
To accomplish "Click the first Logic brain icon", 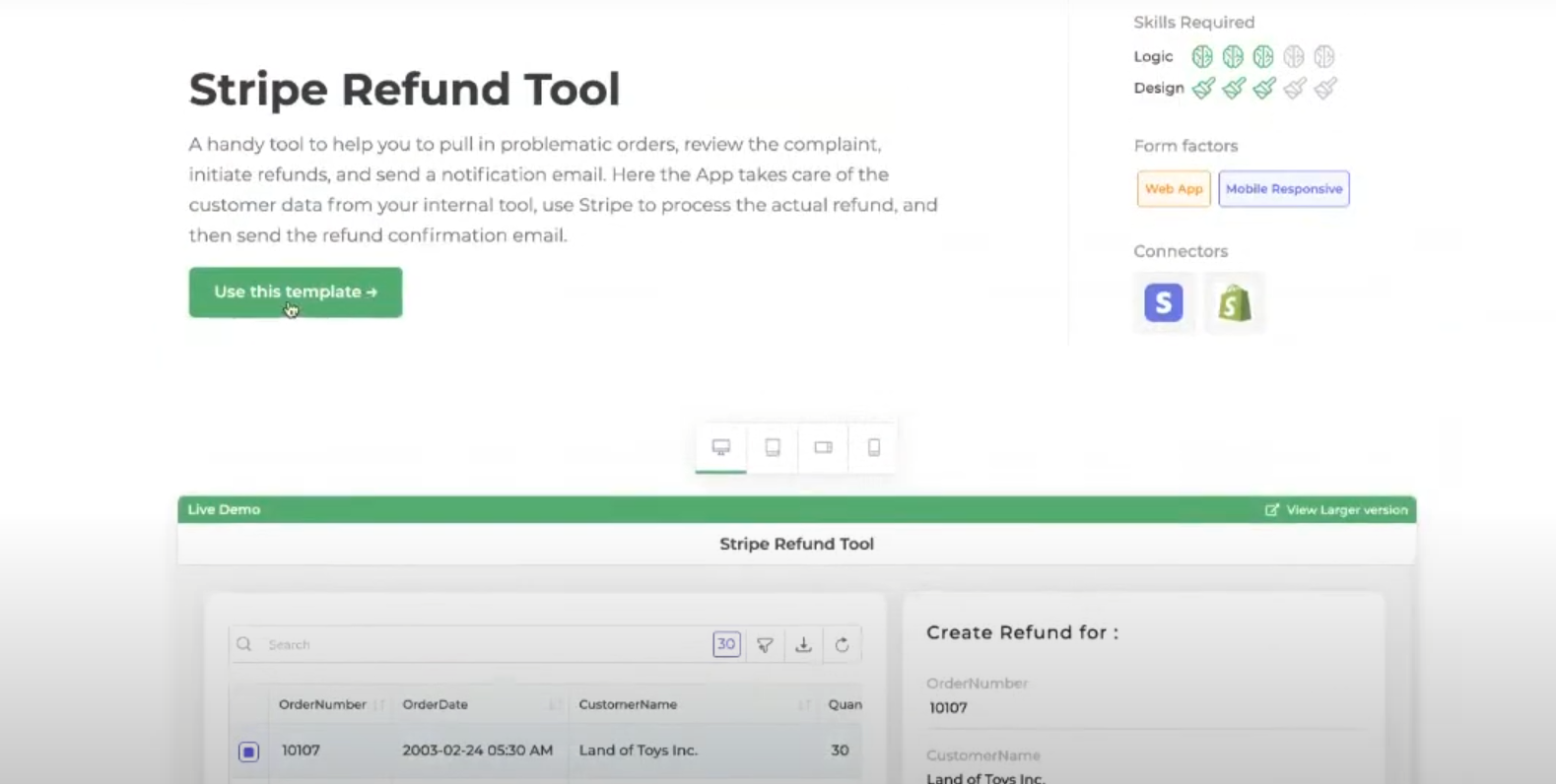I will tap(1201, 57).
